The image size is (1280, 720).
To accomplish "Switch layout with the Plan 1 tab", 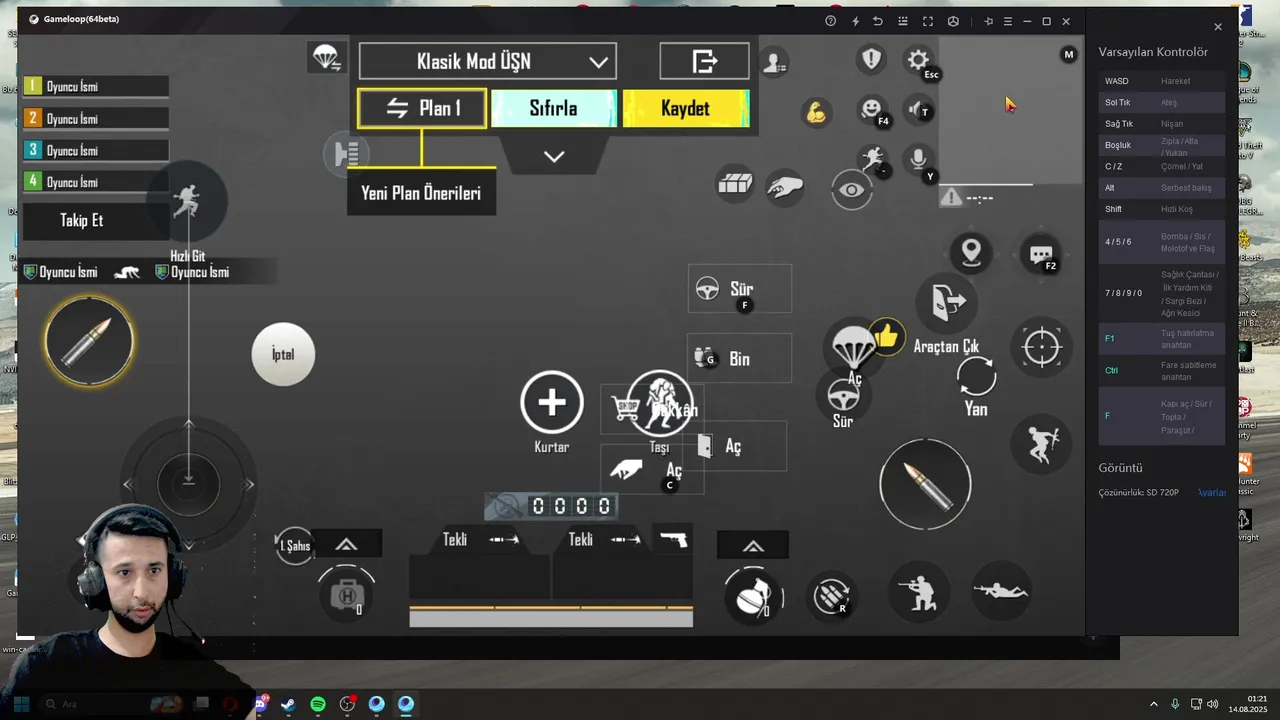I will [422, 108].
